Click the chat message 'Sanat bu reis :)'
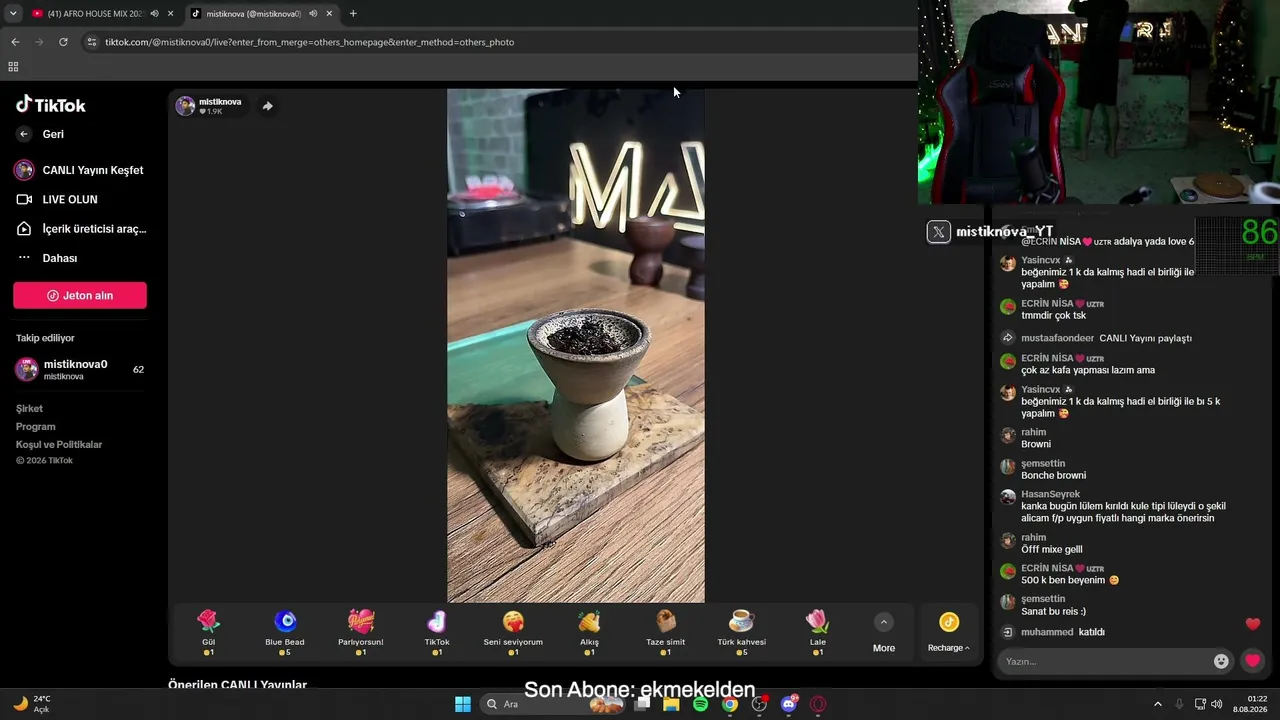1280x720 pixels. point(1053,611)
